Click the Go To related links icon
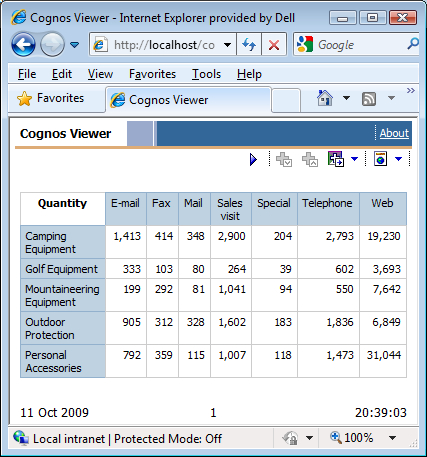This screenshot has height=457, width=427. click(x=336, y=159)
